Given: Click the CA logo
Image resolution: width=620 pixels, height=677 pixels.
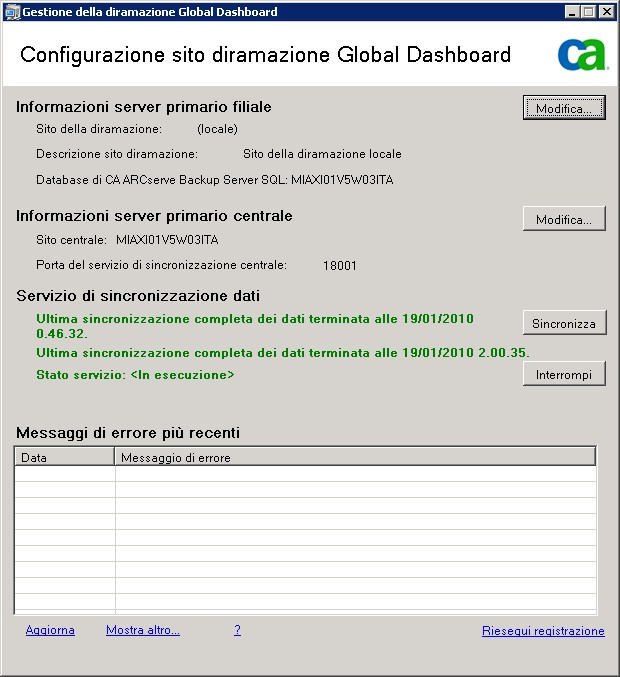Looking at the screenshot, I should click(583, 55).
